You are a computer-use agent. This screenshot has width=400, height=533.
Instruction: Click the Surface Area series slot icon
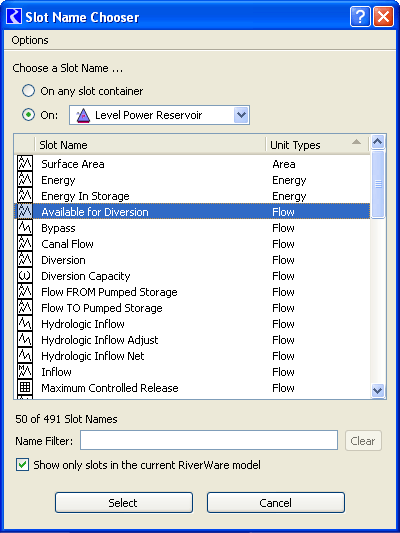[25, 164]
